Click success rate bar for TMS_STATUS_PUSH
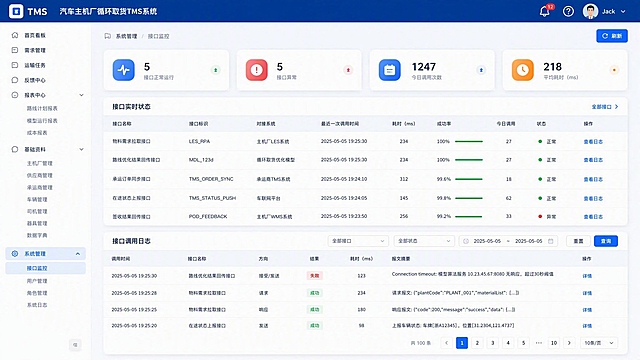The width and height of the screenshot is (640, 360). pos(469,198)
